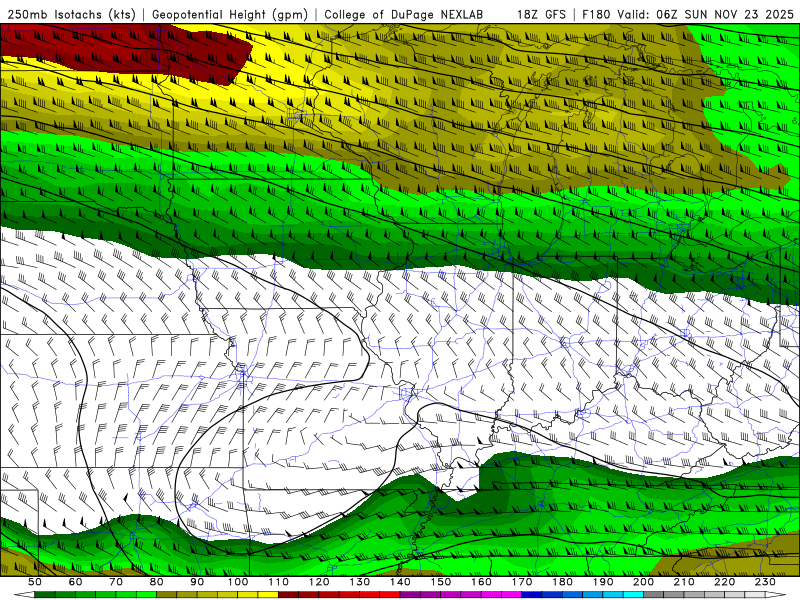The height and width of the screenshot is (600, 800).
Task: Click the "College of DuPage NEXLAB" text
Action: 404,15
